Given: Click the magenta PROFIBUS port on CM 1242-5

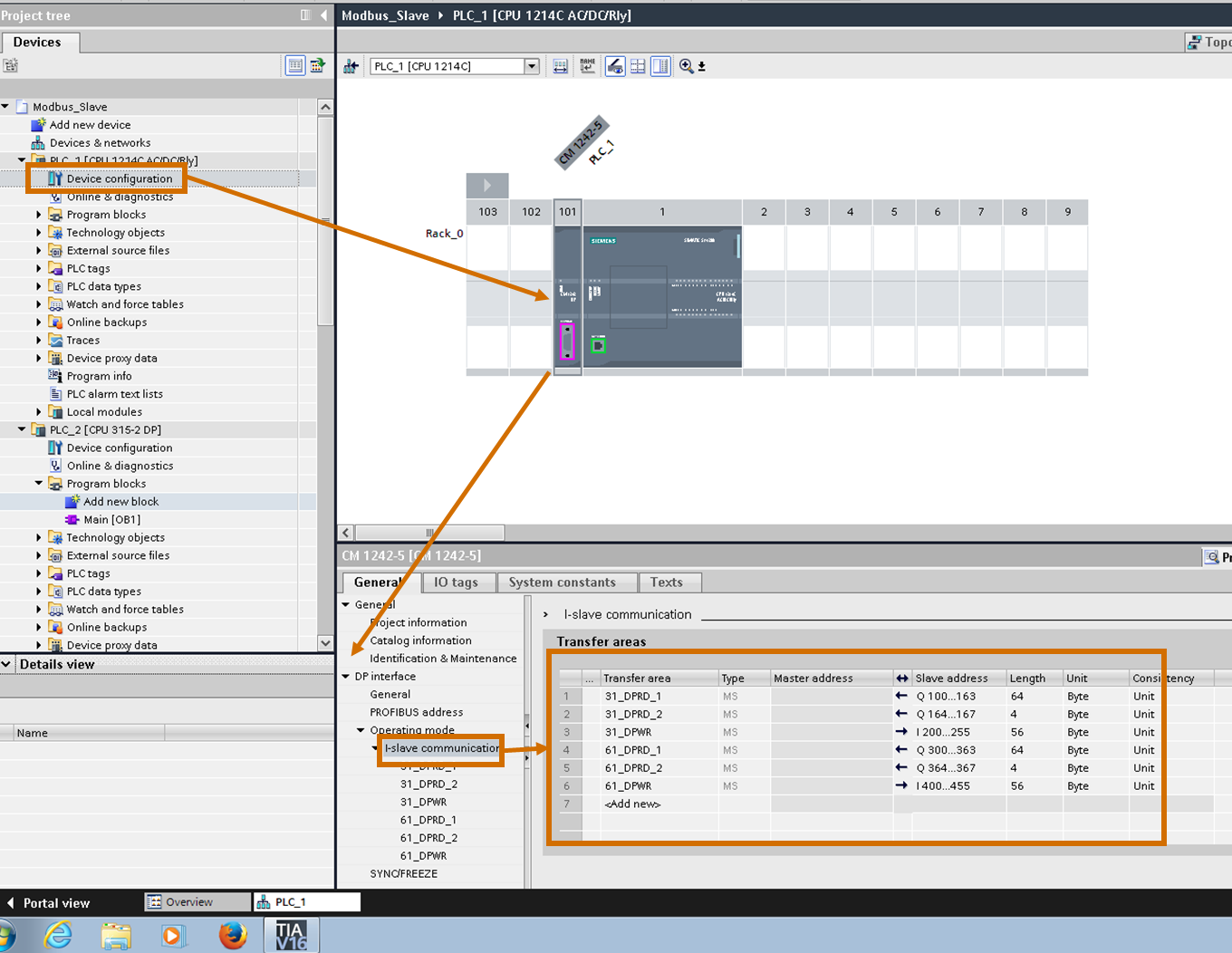Looking at the screenshot, I should [567, 342].
